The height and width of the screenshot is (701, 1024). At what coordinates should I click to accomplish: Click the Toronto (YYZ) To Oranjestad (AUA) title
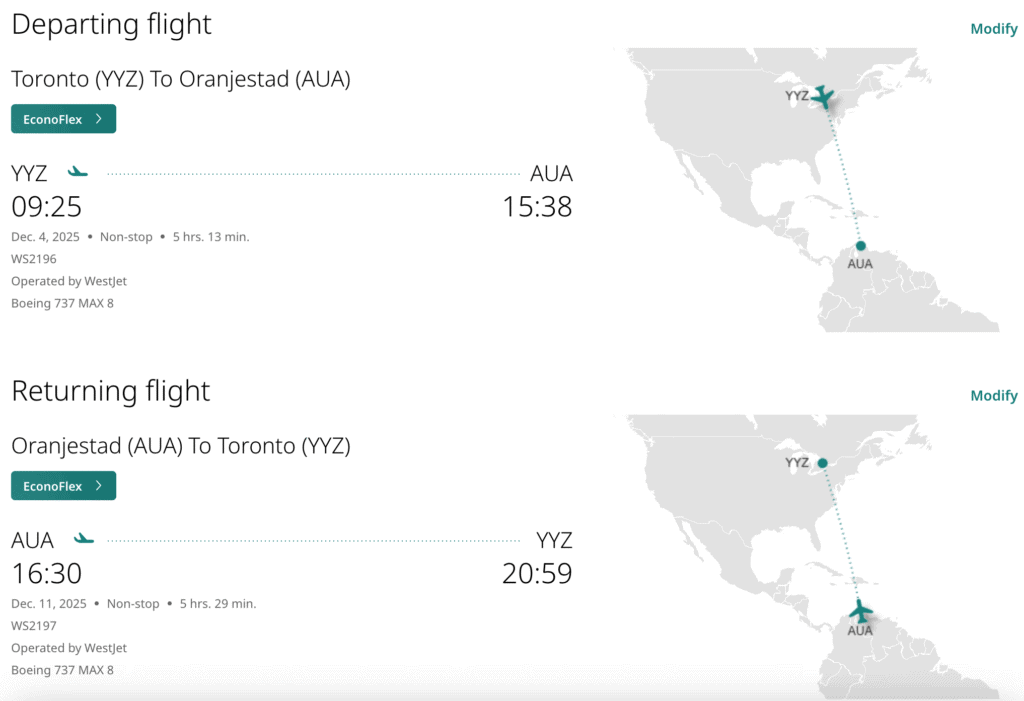180,79
